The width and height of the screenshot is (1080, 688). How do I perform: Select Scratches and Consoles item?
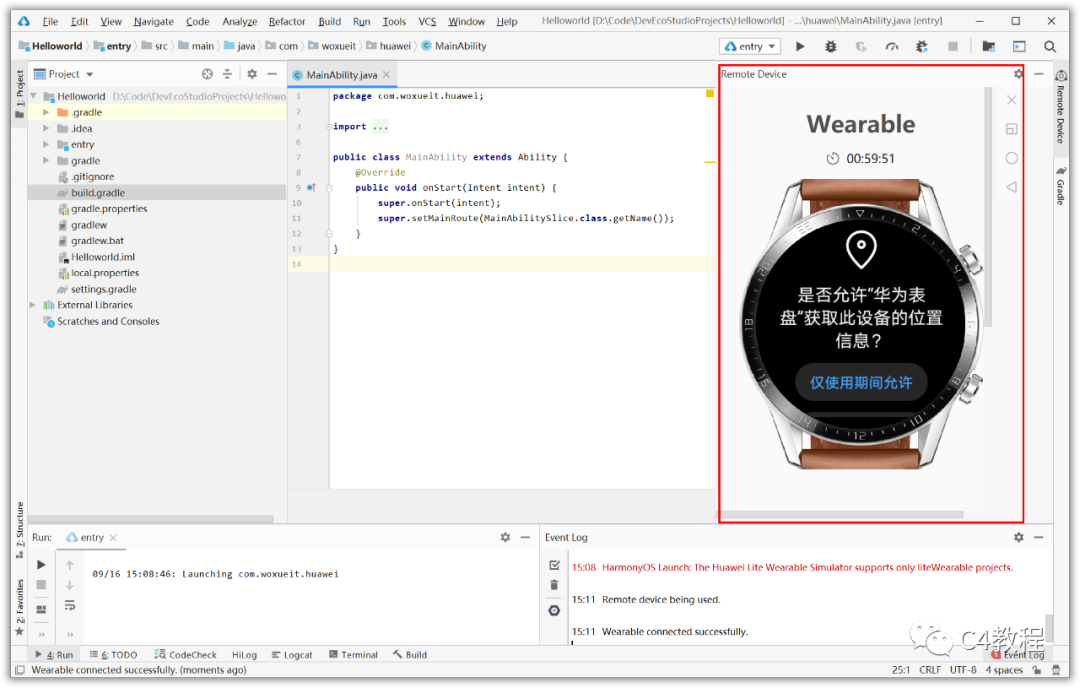pyautogui.click(x=108, y=322)
